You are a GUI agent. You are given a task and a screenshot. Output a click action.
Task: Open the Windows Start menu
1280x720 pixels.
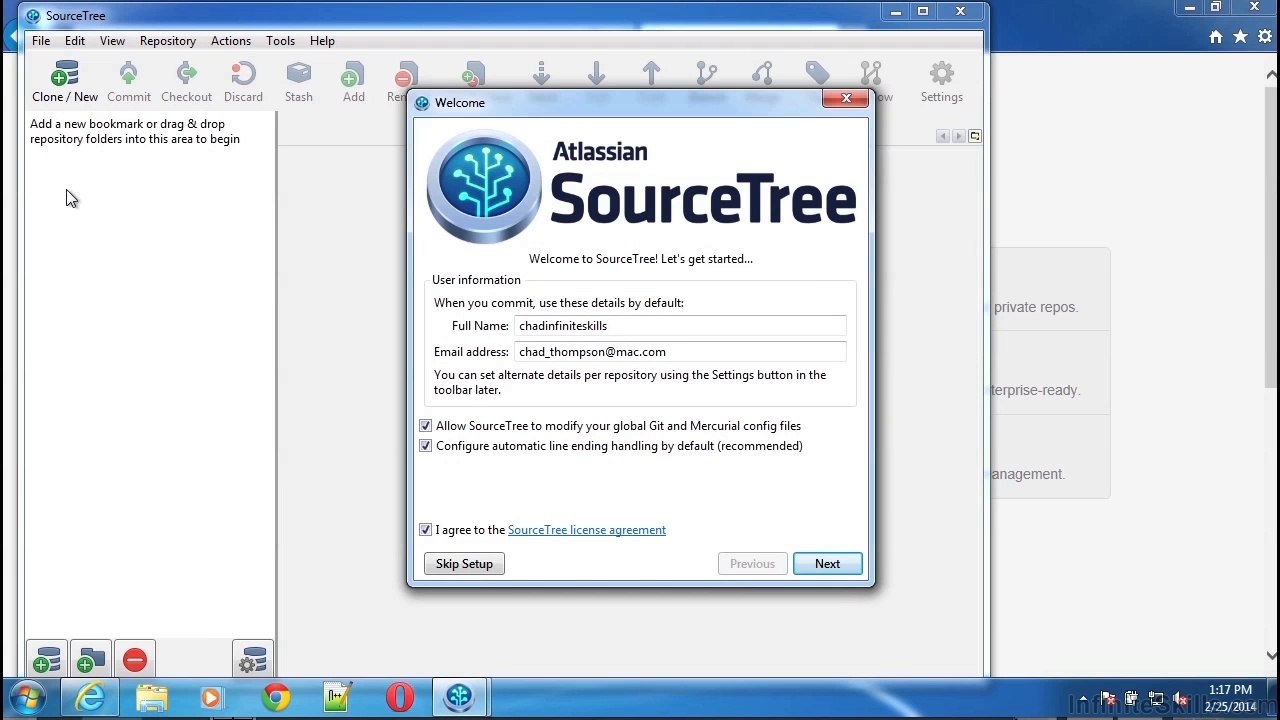tap(28, 697)
